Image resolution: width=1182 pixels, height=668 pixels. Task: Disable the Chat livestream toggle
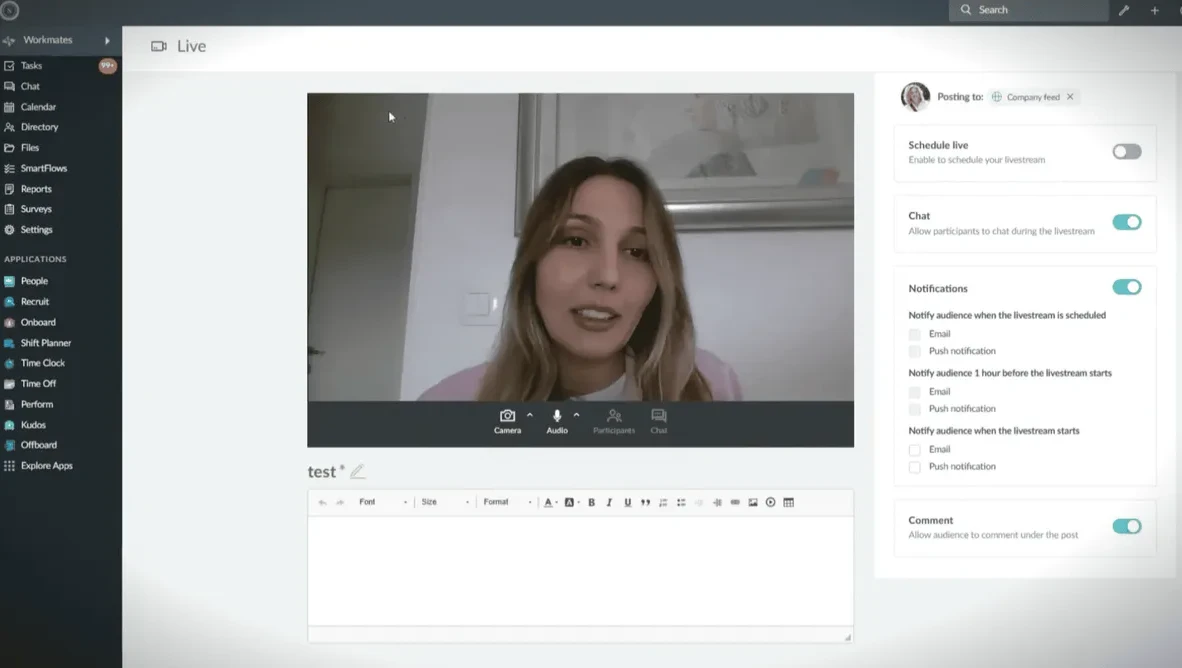[1127, 222]
